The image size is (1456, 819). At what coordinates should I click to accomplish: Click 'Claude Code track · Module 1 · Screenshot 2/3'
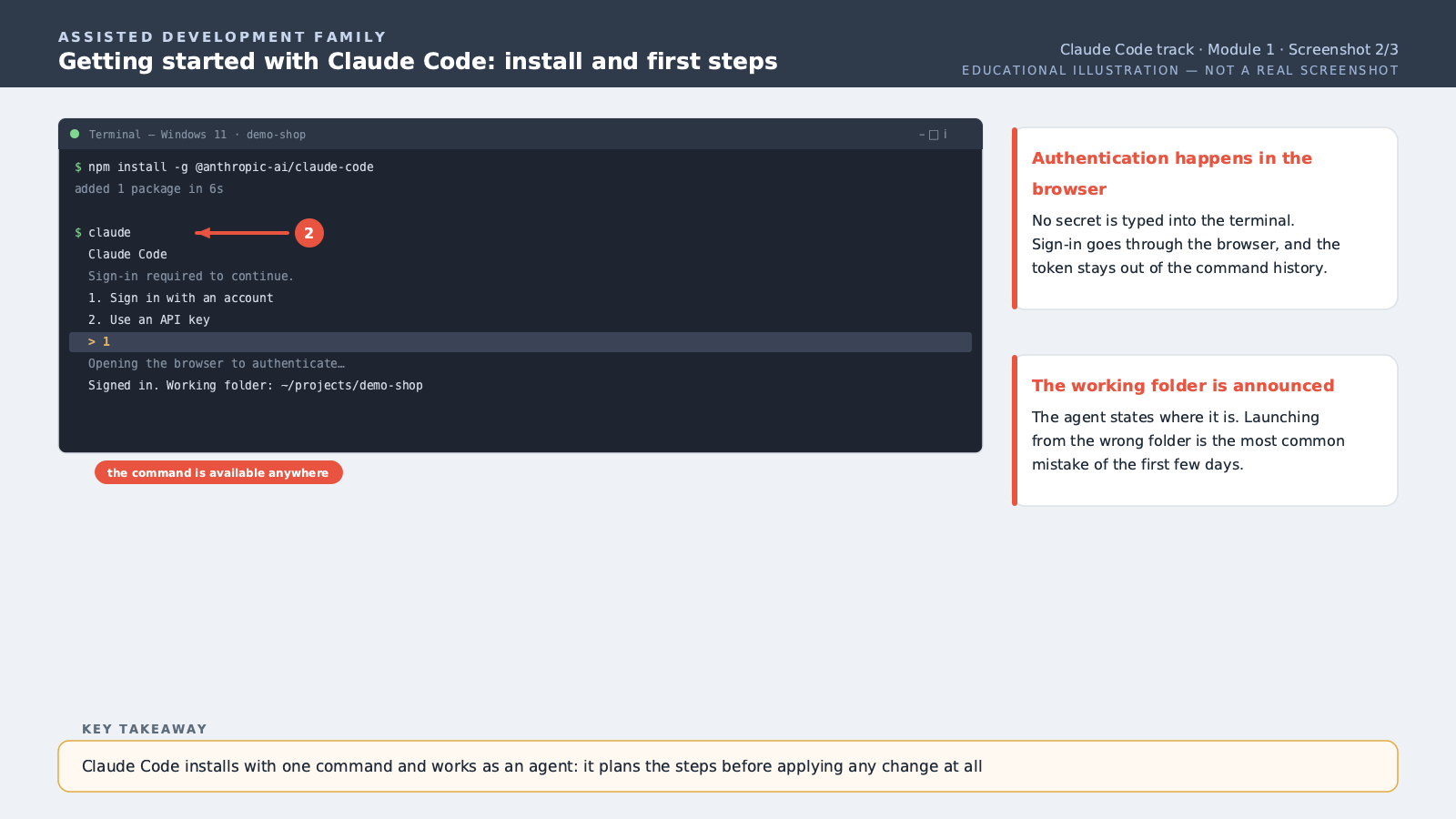click(x=1229, y=49)
